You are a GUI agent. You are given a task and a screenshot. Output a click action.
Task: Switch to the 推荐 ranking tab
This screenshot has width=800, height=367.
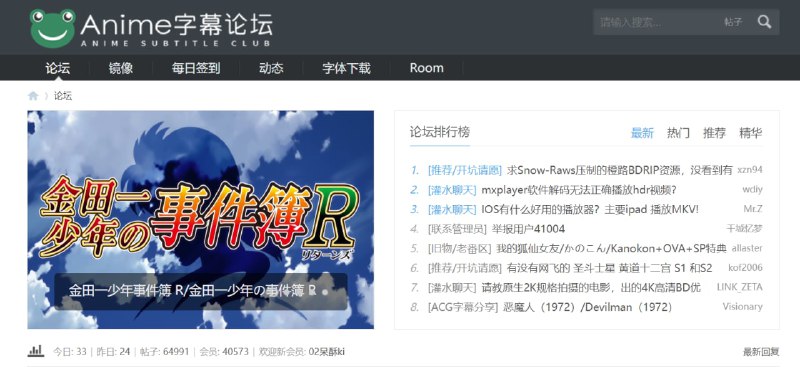714,133
